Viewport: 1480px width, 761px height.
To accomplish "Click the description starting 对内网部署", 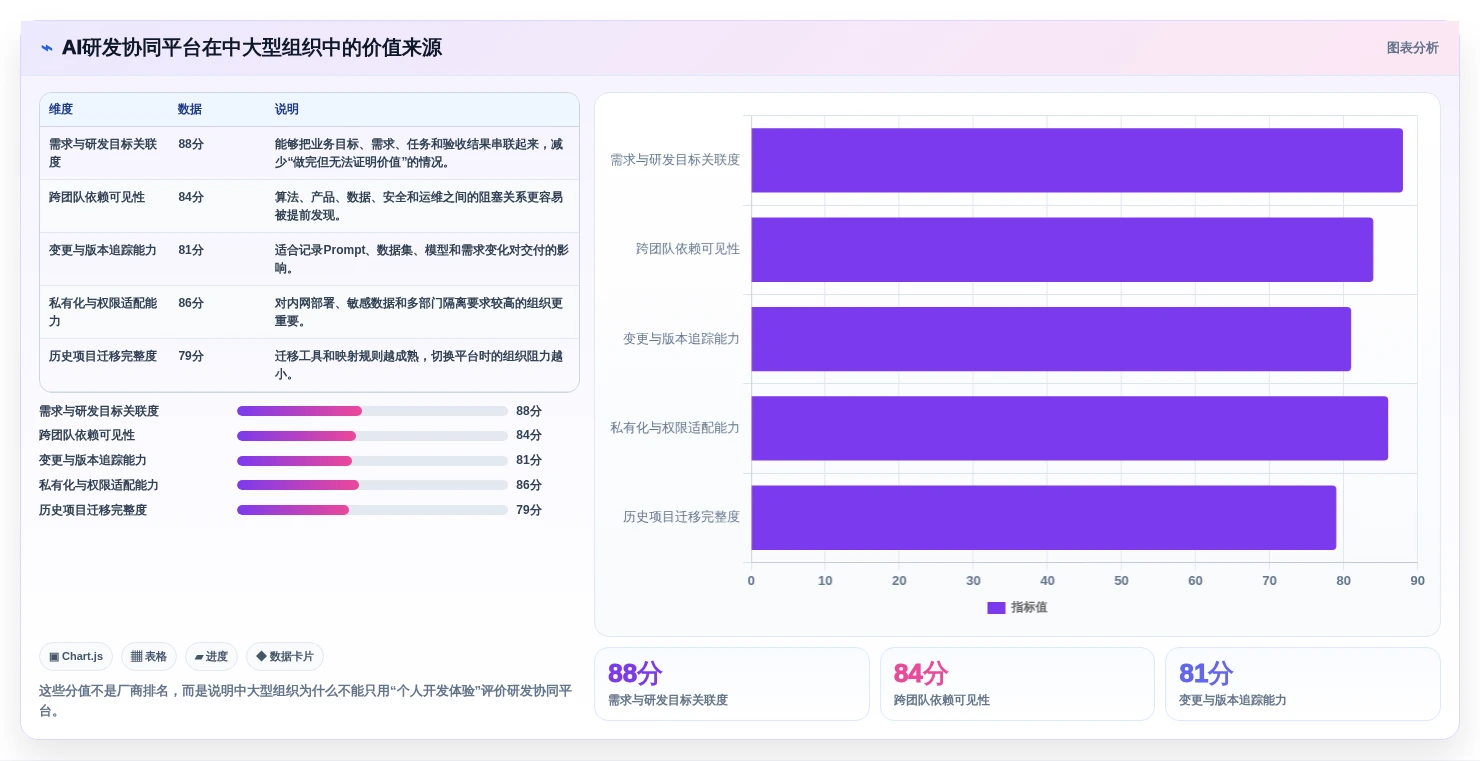I will 419,312.
